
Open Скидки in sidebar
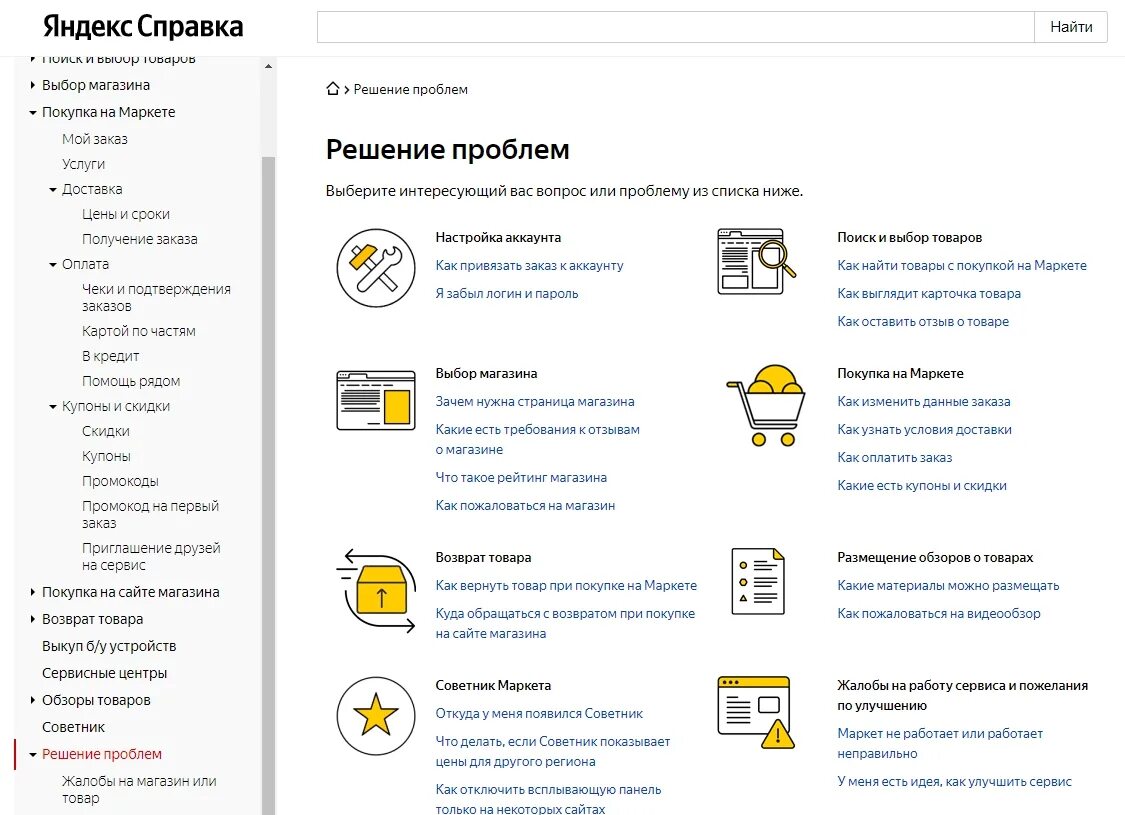pyautogui.click(x=105, y=431)
